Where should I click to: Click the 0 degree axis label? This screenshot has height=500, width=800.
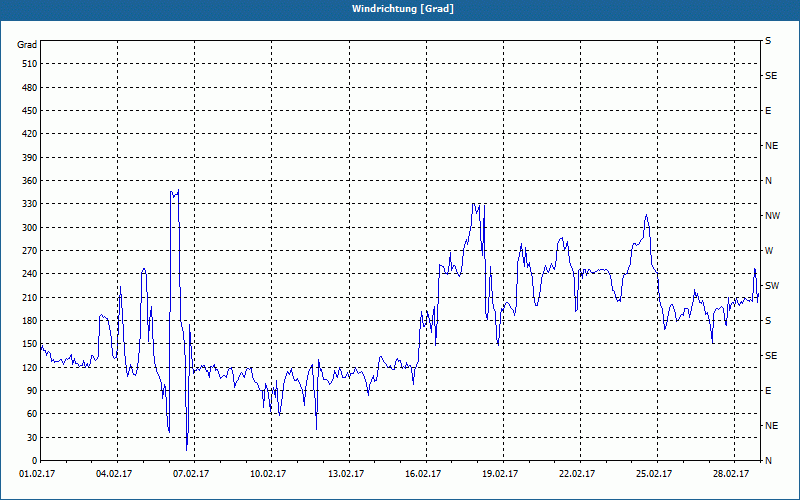point(35,461)
